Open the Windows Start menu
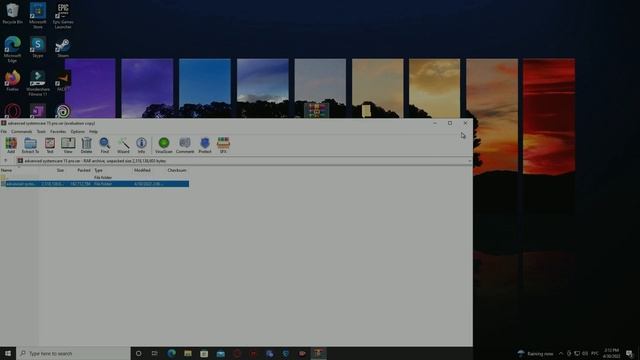Image resolution: width=640 pixels, height=360 pixels. (x=8, y=353)
